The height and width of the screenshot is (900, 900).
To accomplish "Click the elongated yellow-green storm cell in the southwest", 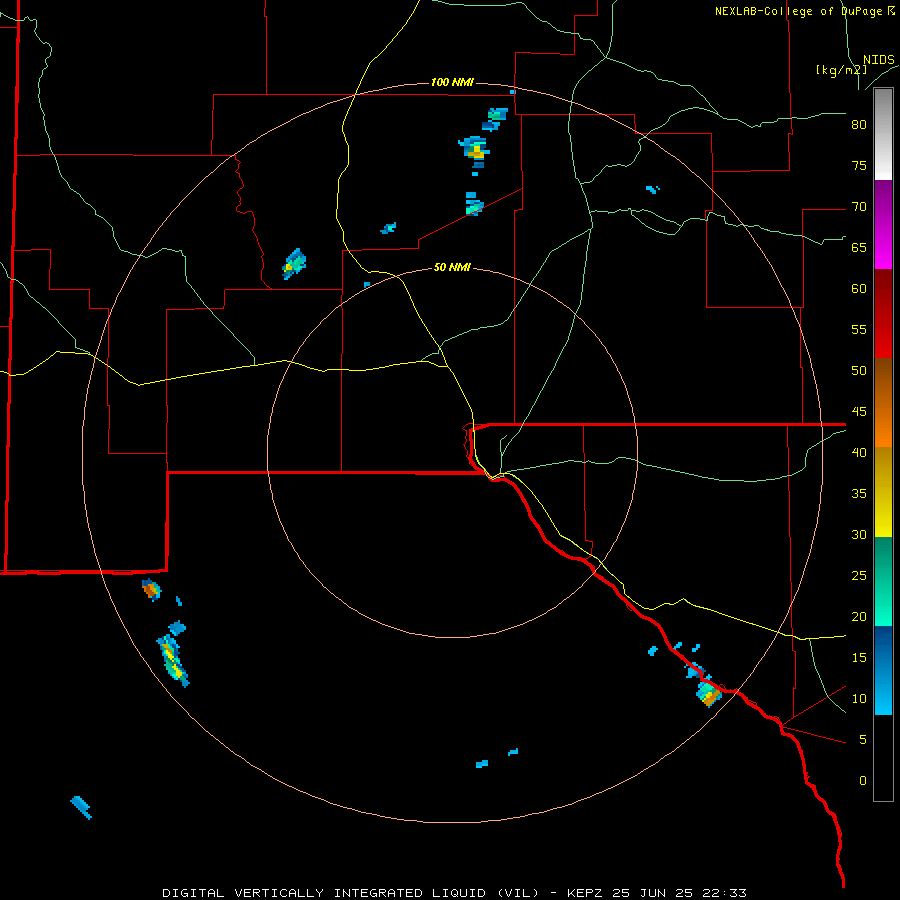I will pyautogui.click(x=172, y=661).
